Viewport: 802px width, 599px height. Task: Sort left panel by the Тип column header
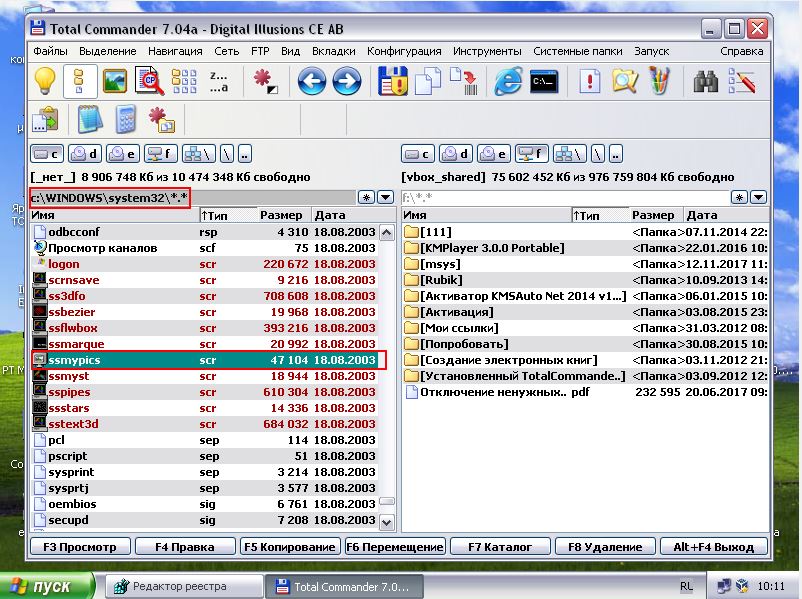coord(228,215)
